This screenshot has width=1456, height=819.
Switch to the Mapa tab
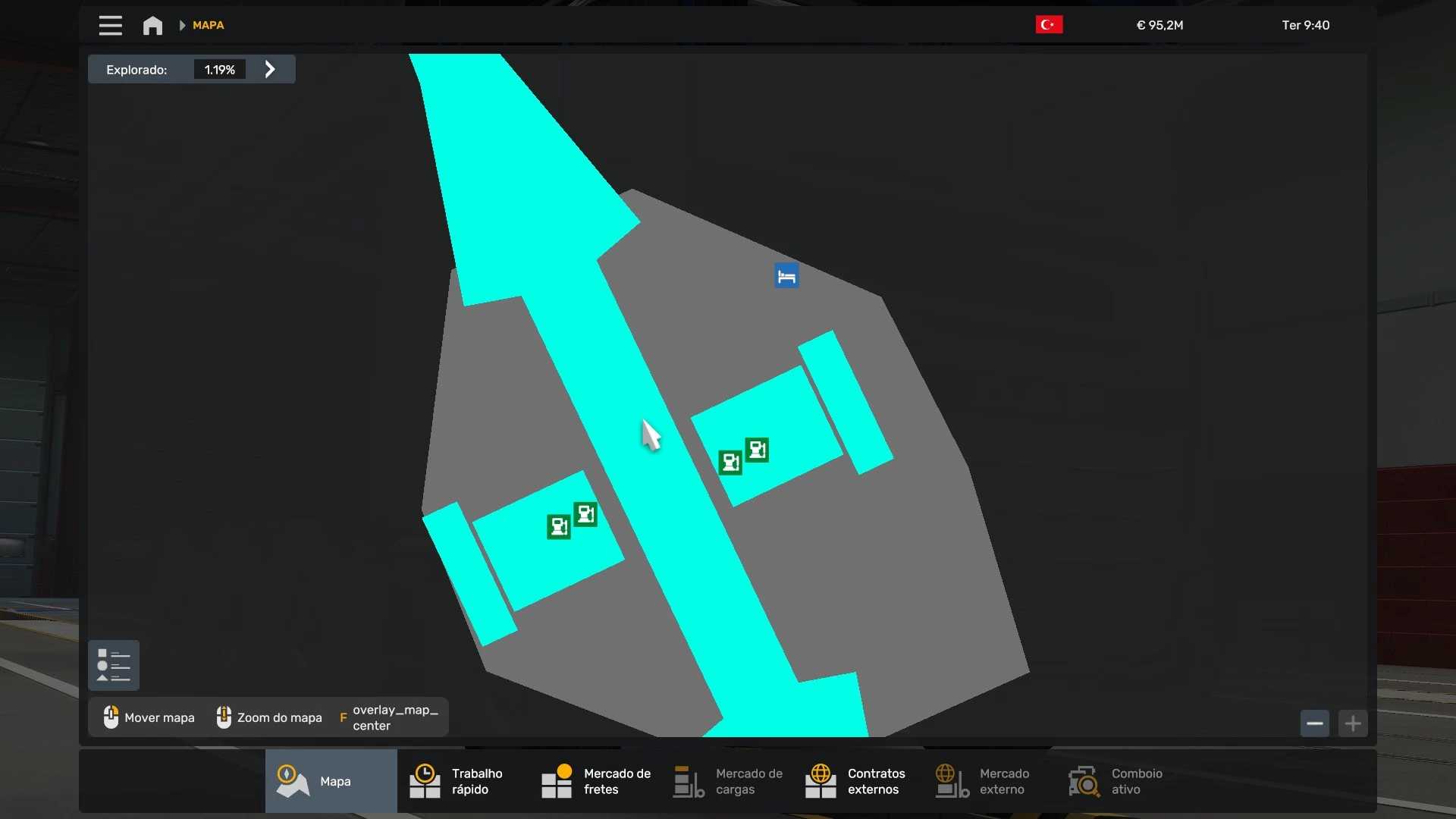tap(331, 781)
